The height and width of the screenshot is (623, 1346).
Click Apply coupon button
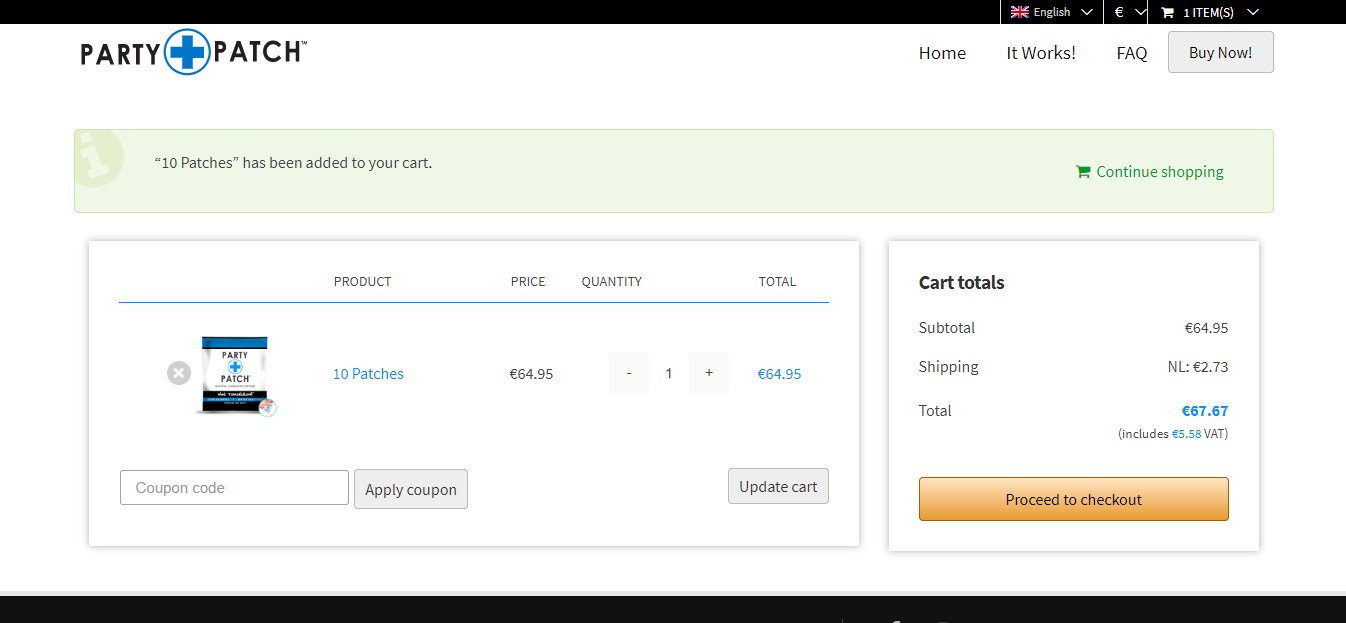(x=411, y=489)
